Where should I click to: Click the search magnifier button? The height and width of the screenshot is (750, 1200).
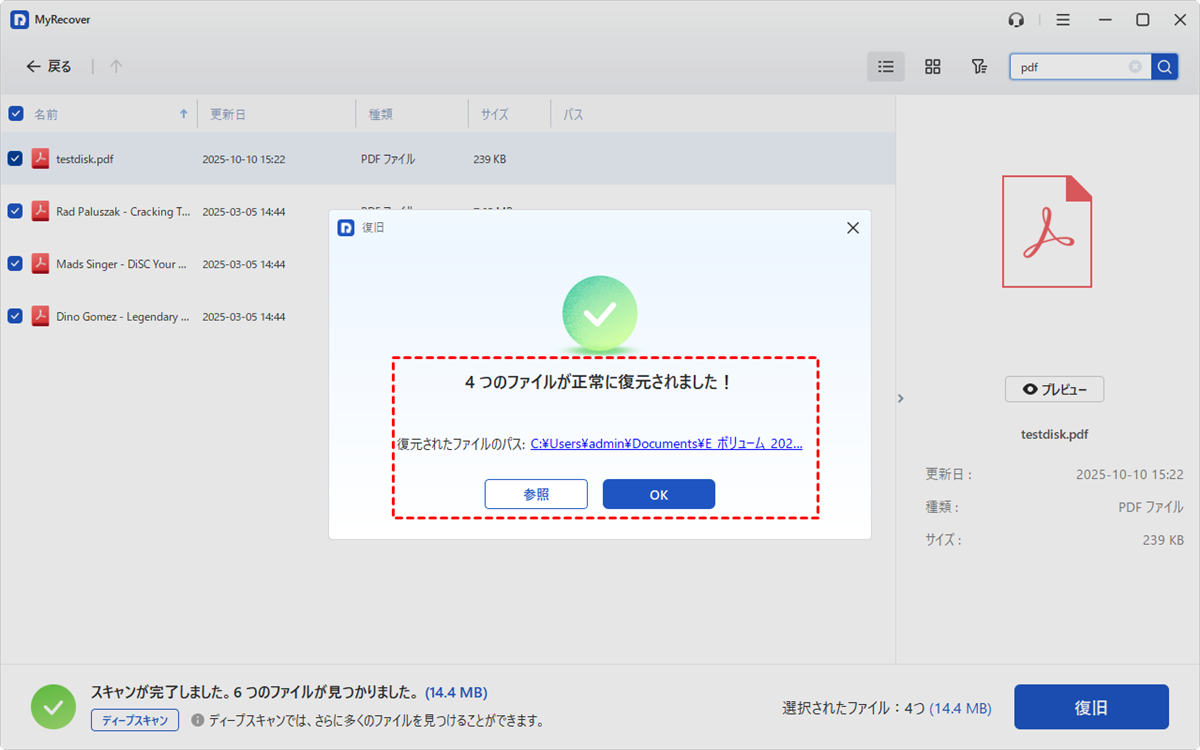[1164, 67]
